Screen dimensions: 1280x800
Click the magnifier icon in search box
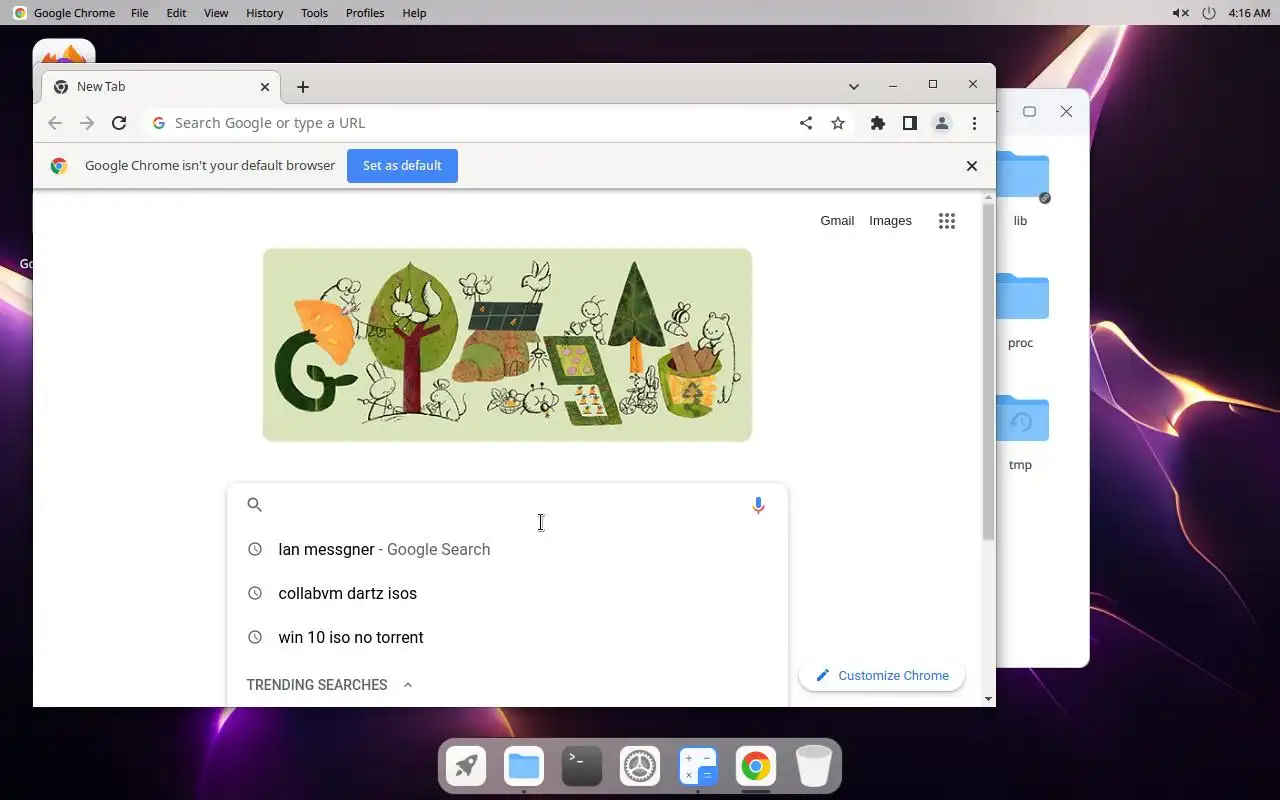[x=255, y=505]
